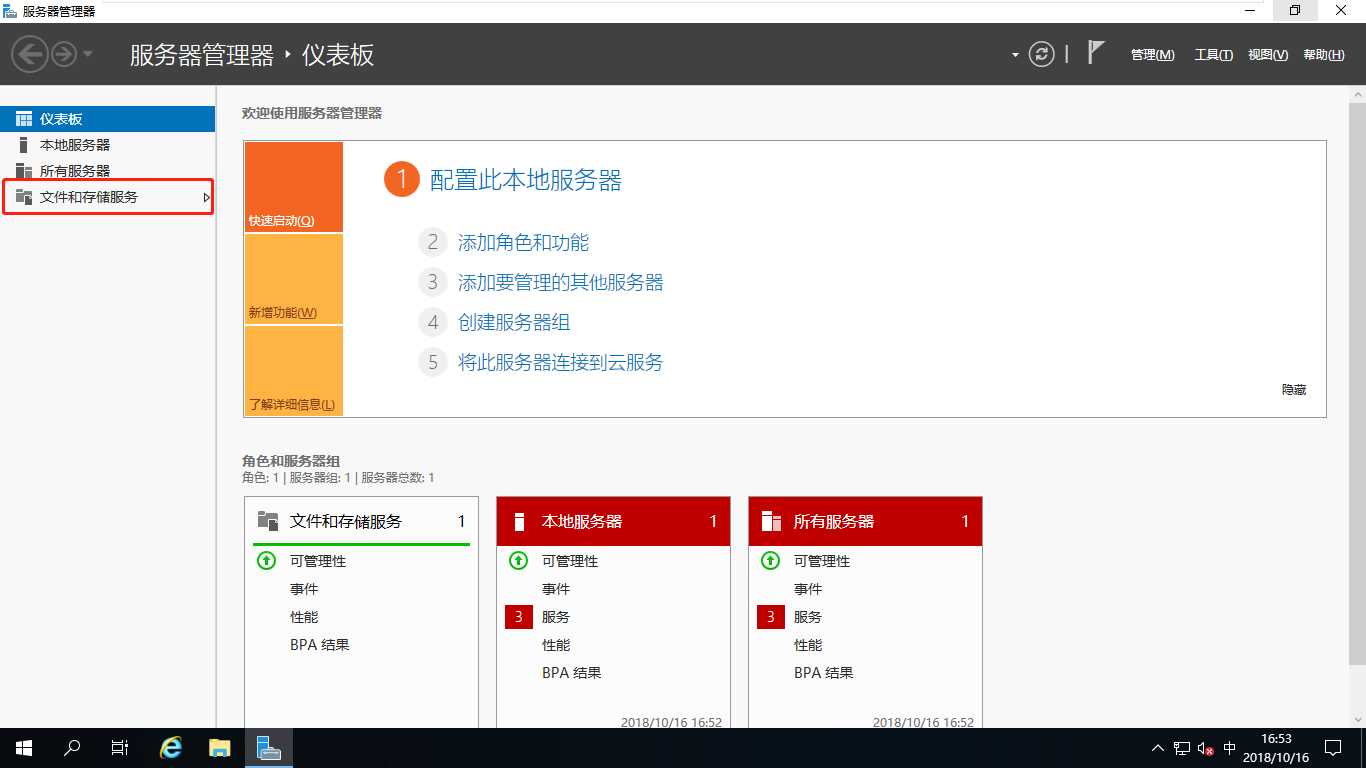This screenshot has width=1366, height=768.
Task: Click green status icon in 所有服务器 tile
Action: [770, 561]
